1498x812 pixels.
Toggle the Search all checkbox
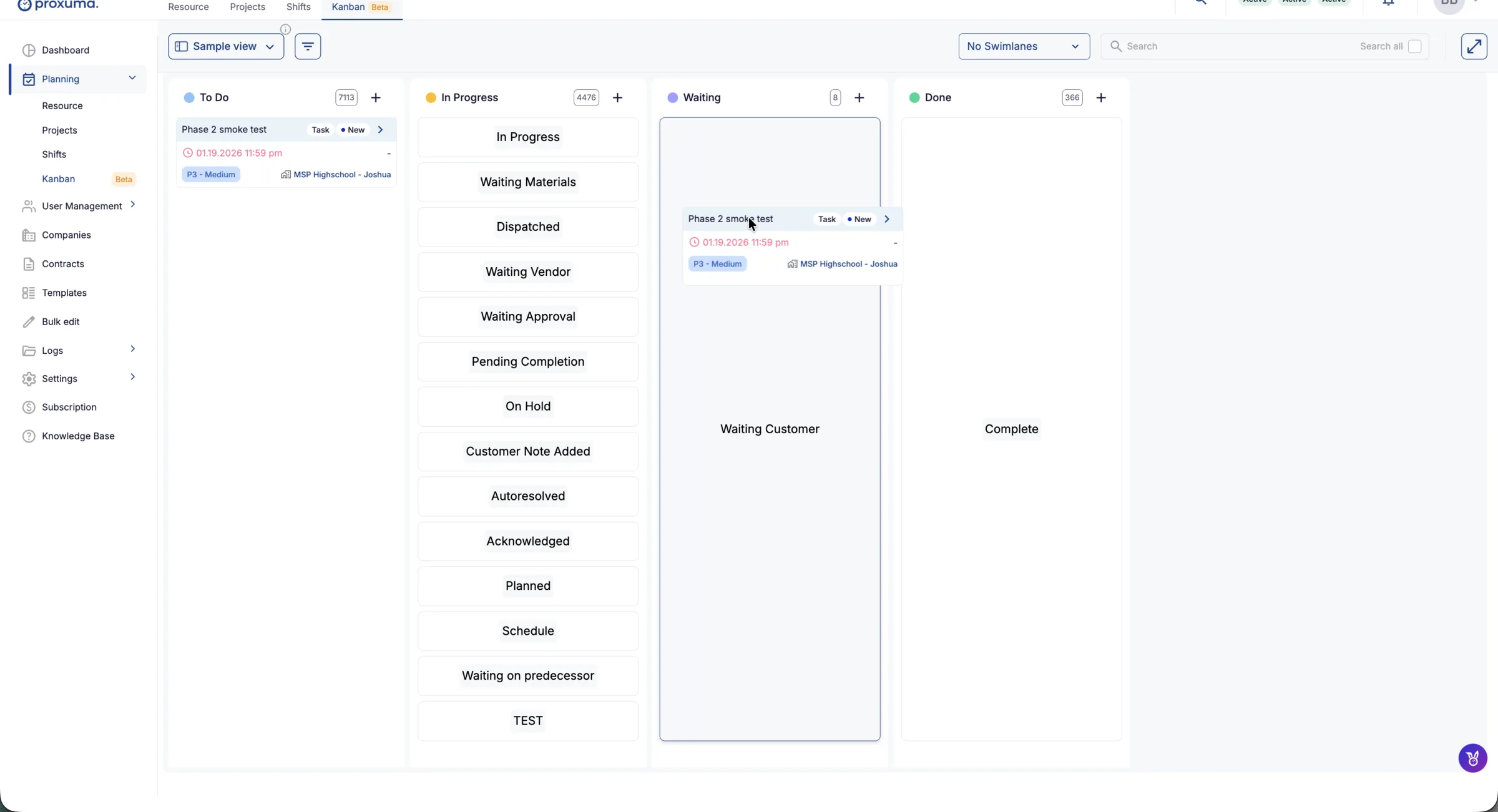[x=1415, y=46]
